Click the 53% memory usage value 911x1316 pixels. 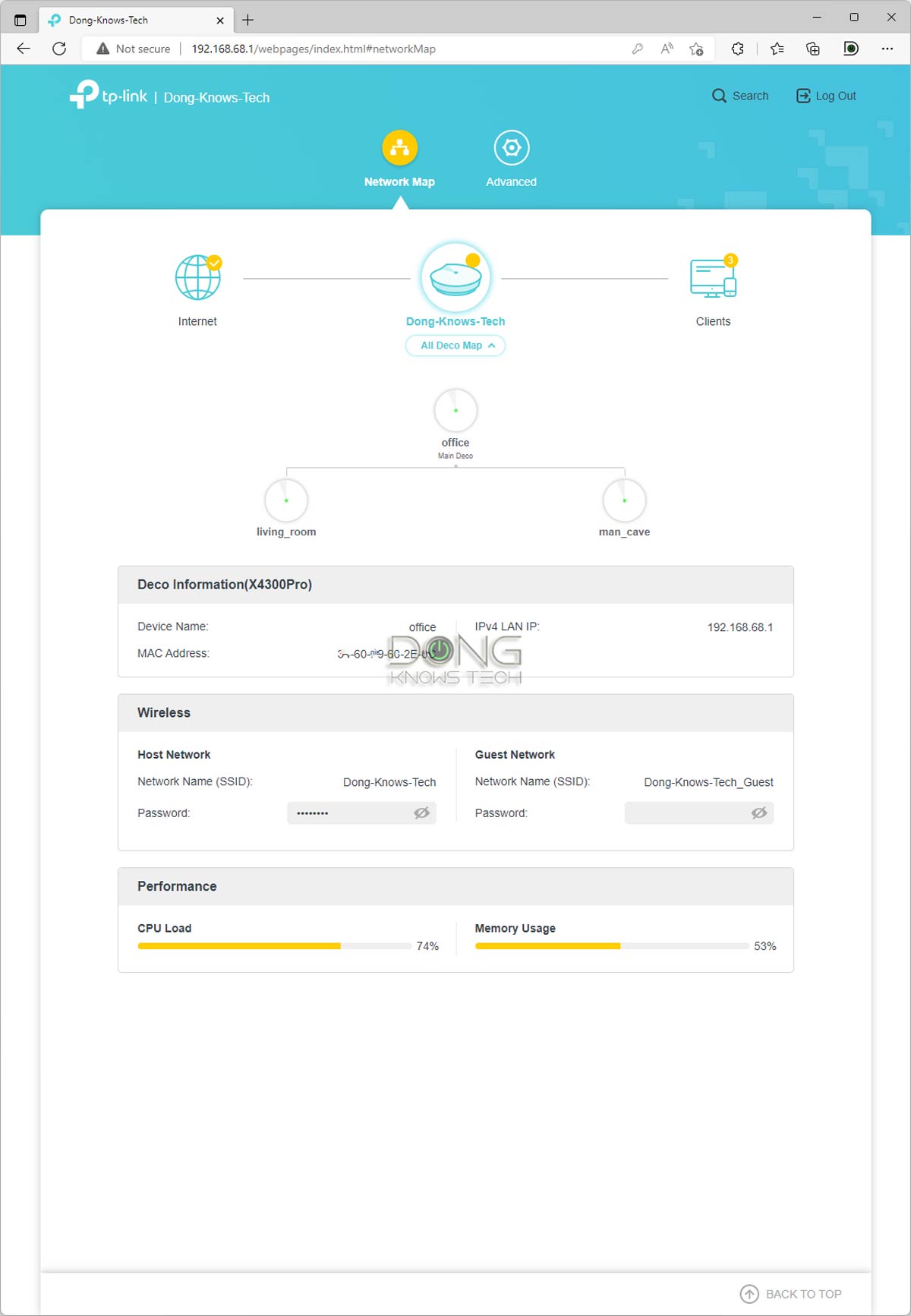(765, 946)
